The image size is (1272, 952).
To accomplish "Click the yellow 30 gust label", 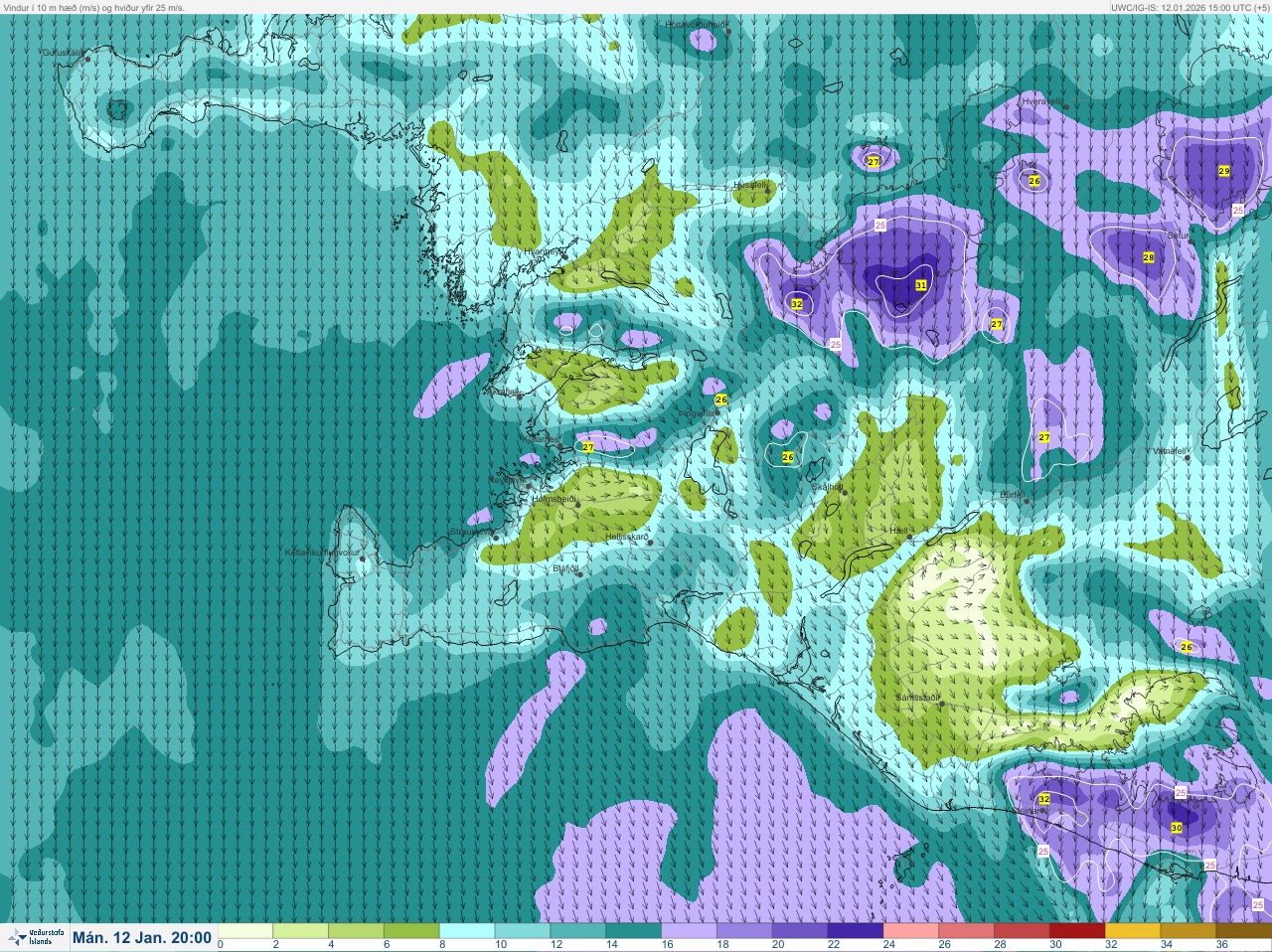I will tap(1177, 828).
